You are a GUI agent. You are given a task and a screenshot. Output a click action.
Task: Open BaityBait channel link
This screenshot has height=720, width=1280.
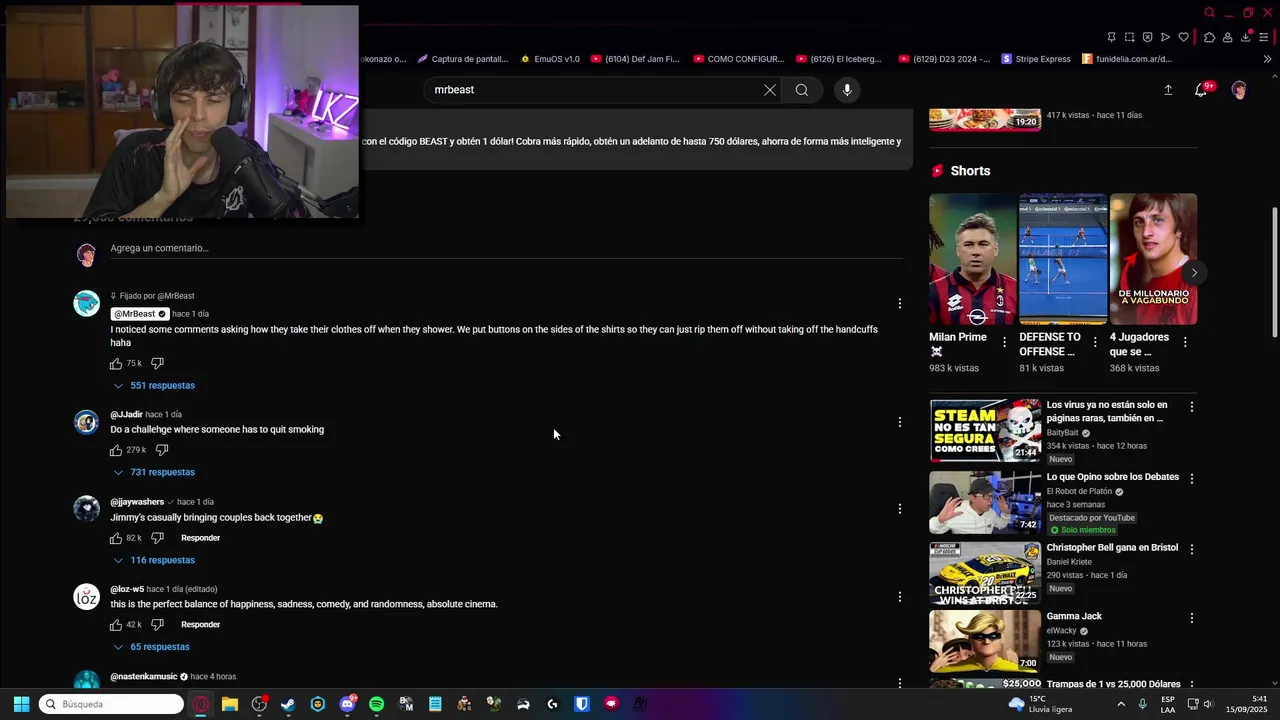[1063, 433]
